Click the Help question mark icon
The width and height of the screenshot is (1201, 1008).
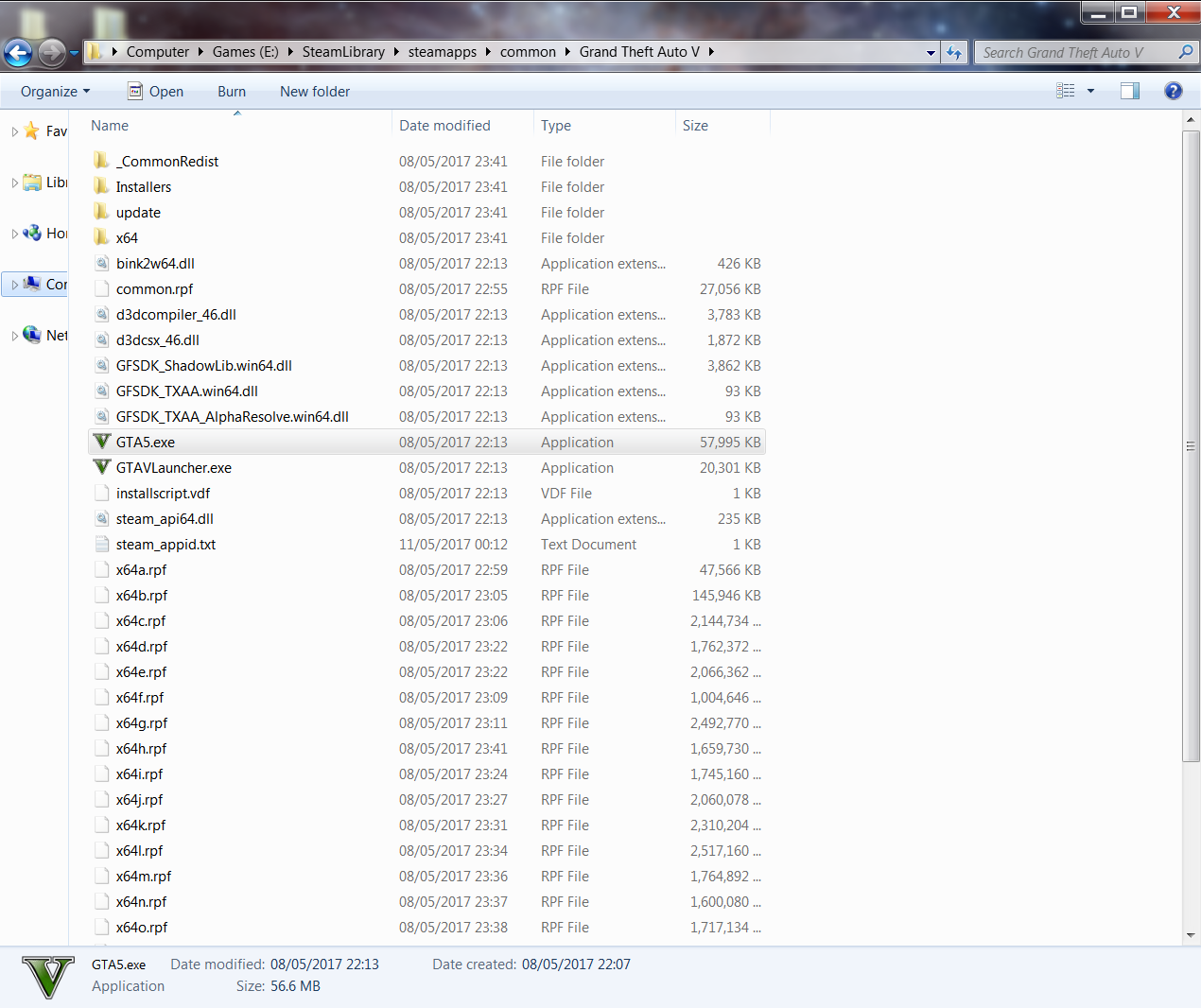pos(1174,91)
